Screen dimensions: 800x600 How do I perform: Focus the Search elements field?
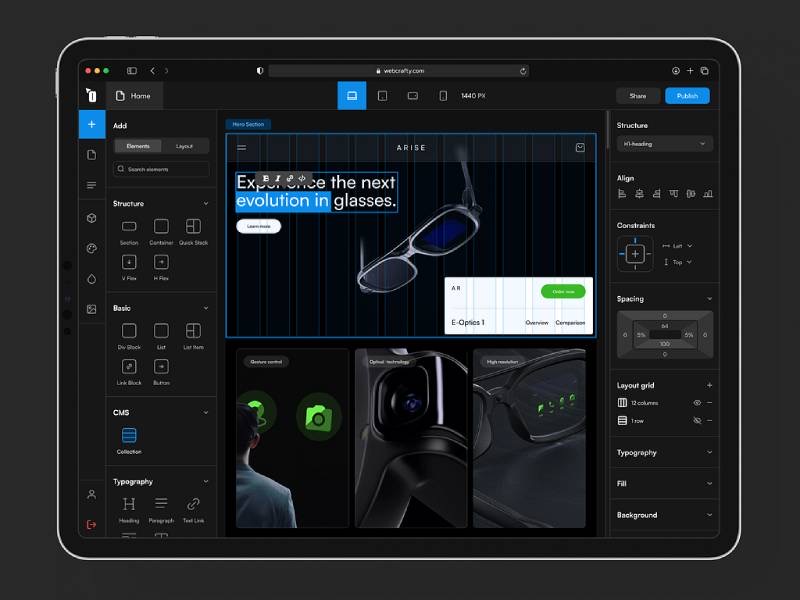click(161, 169)
